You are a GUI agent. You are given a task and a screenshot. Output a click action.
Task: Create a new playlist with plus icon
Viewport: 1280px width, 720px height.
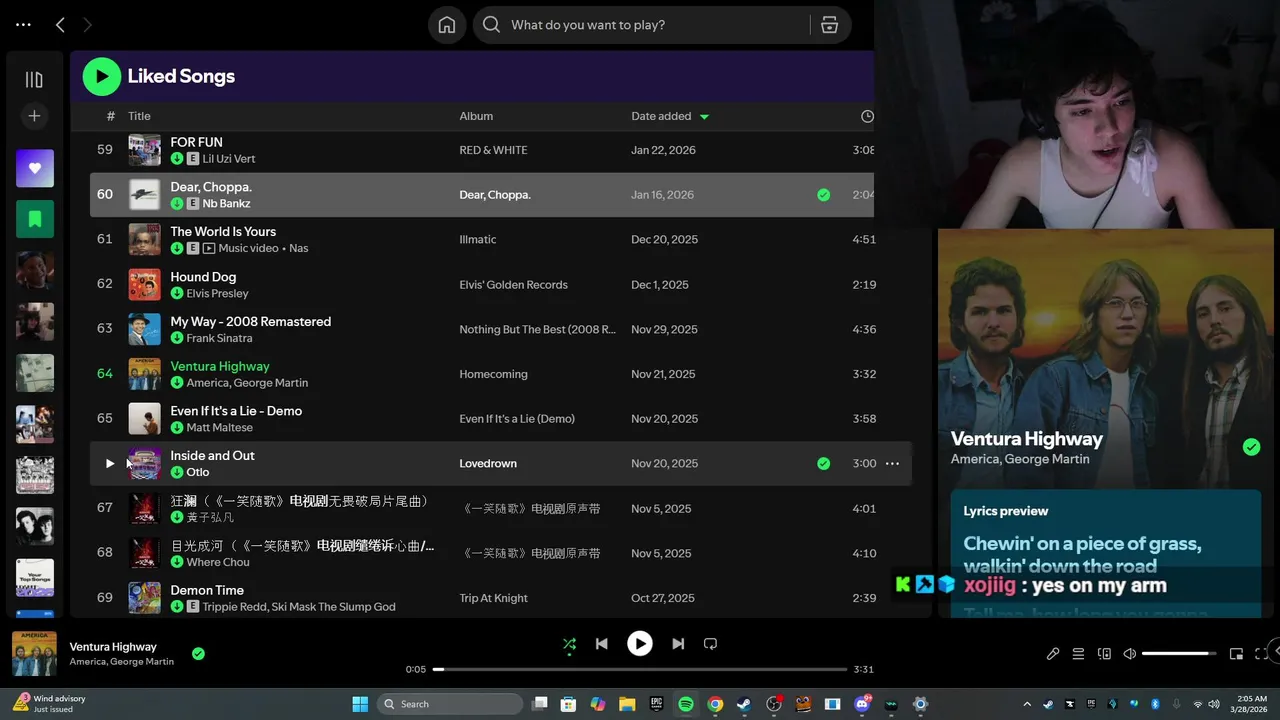(x=34, y=116)
